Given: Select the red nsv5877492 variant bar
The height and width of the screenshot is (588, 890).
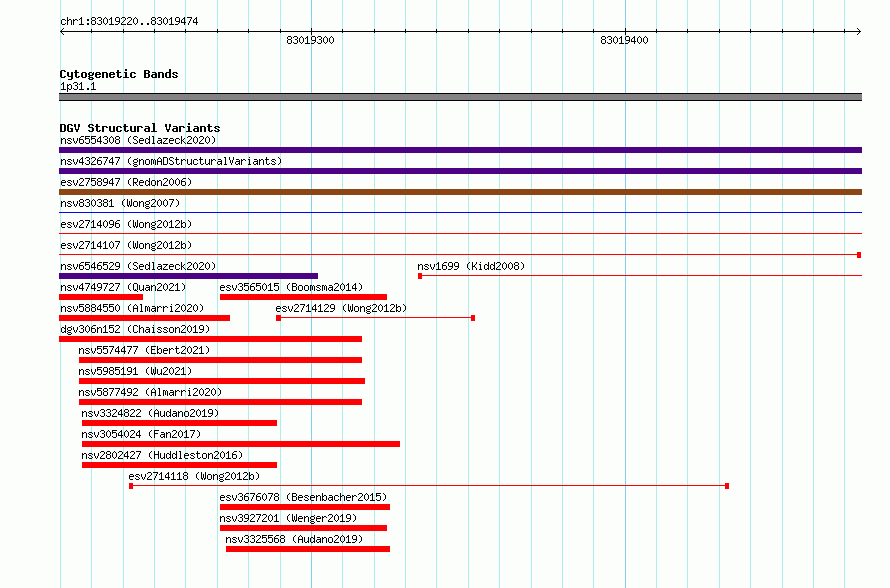Looking at the screenshot, I should coord(220,402).
